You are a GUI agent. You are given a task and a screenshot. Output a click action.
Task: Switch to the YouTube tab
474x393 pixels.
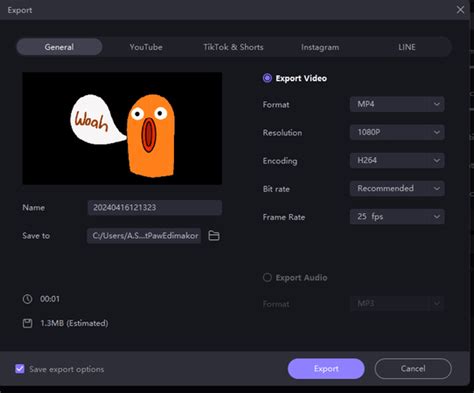click(146, 47)
